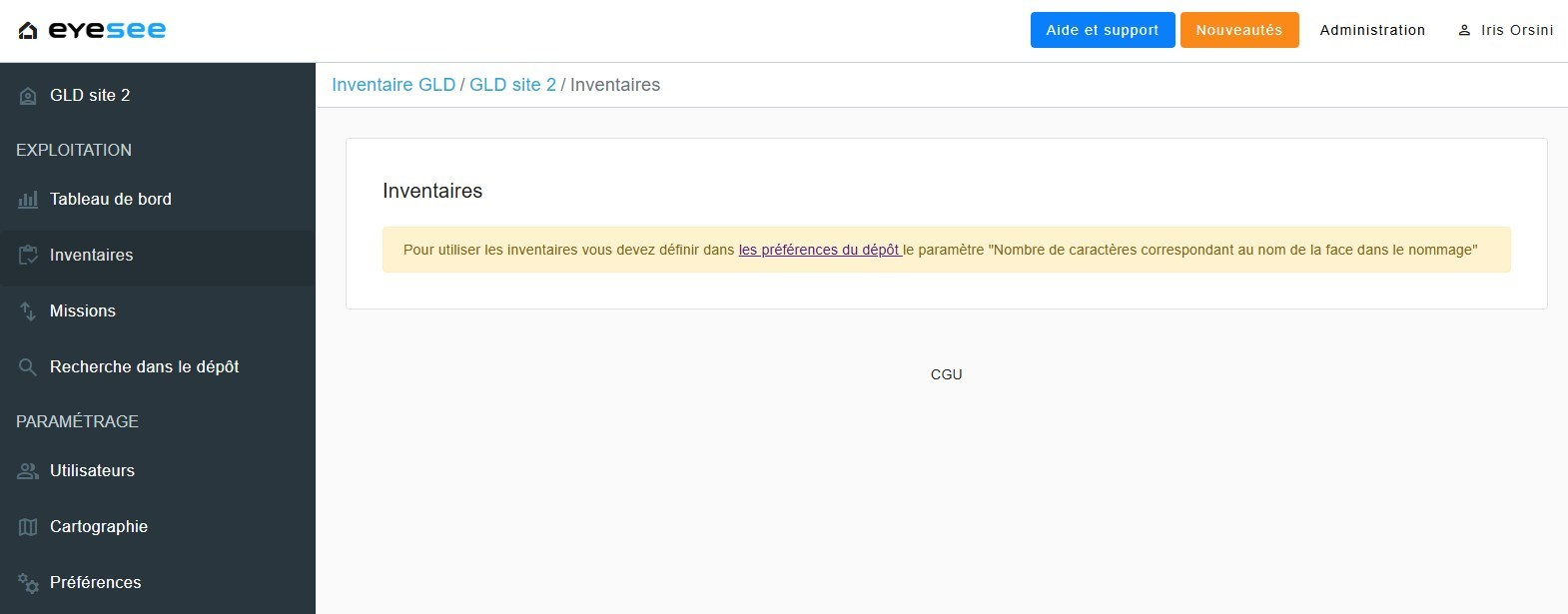Follow the "les préférences du dépôt" link
Image resolution: width=1568 pixels, height=614 pixels.
click(x=819, y=250)
